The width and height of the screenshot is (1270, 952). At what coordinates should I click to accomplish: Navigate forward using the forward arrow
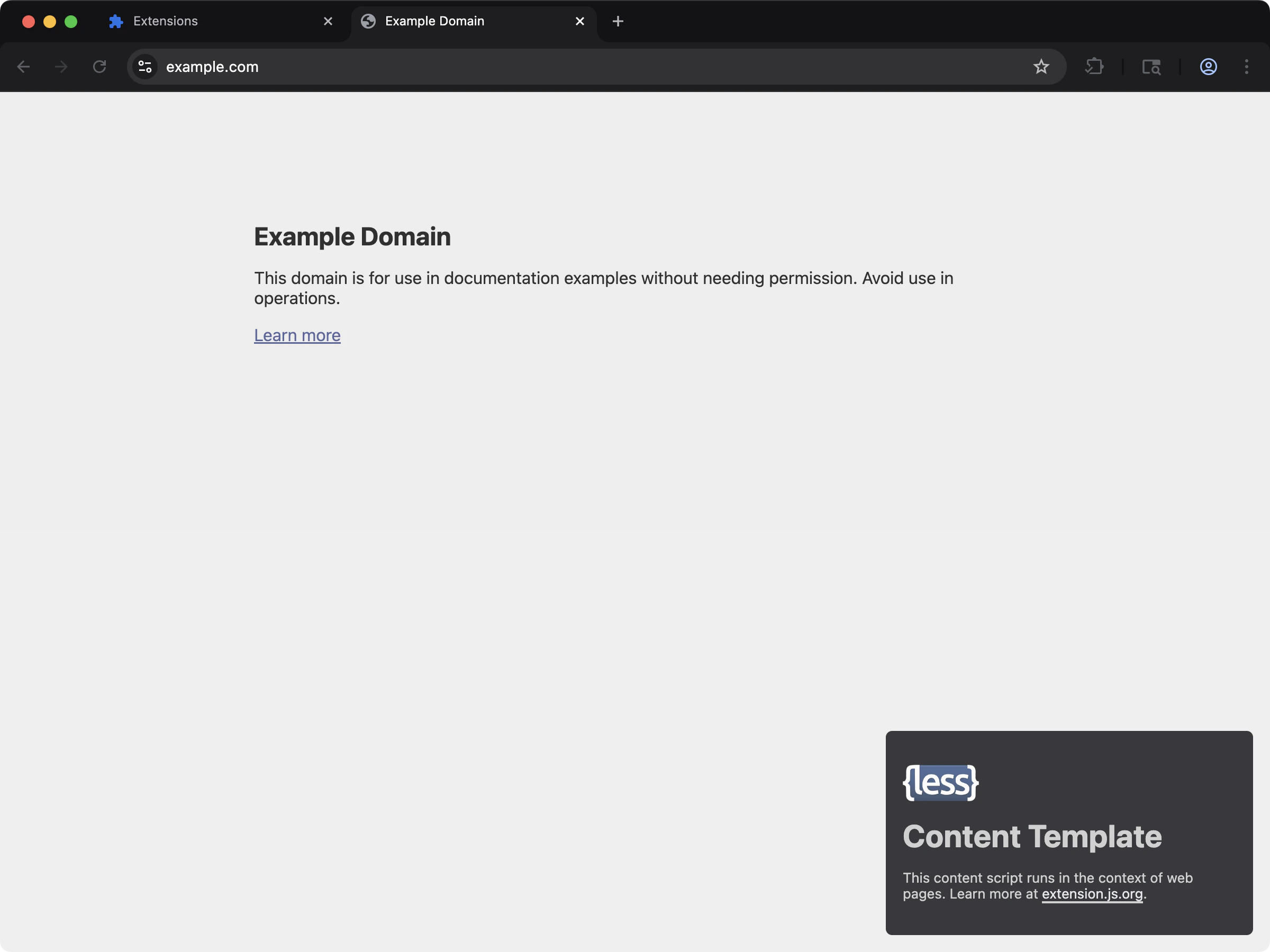pos(60,67)
